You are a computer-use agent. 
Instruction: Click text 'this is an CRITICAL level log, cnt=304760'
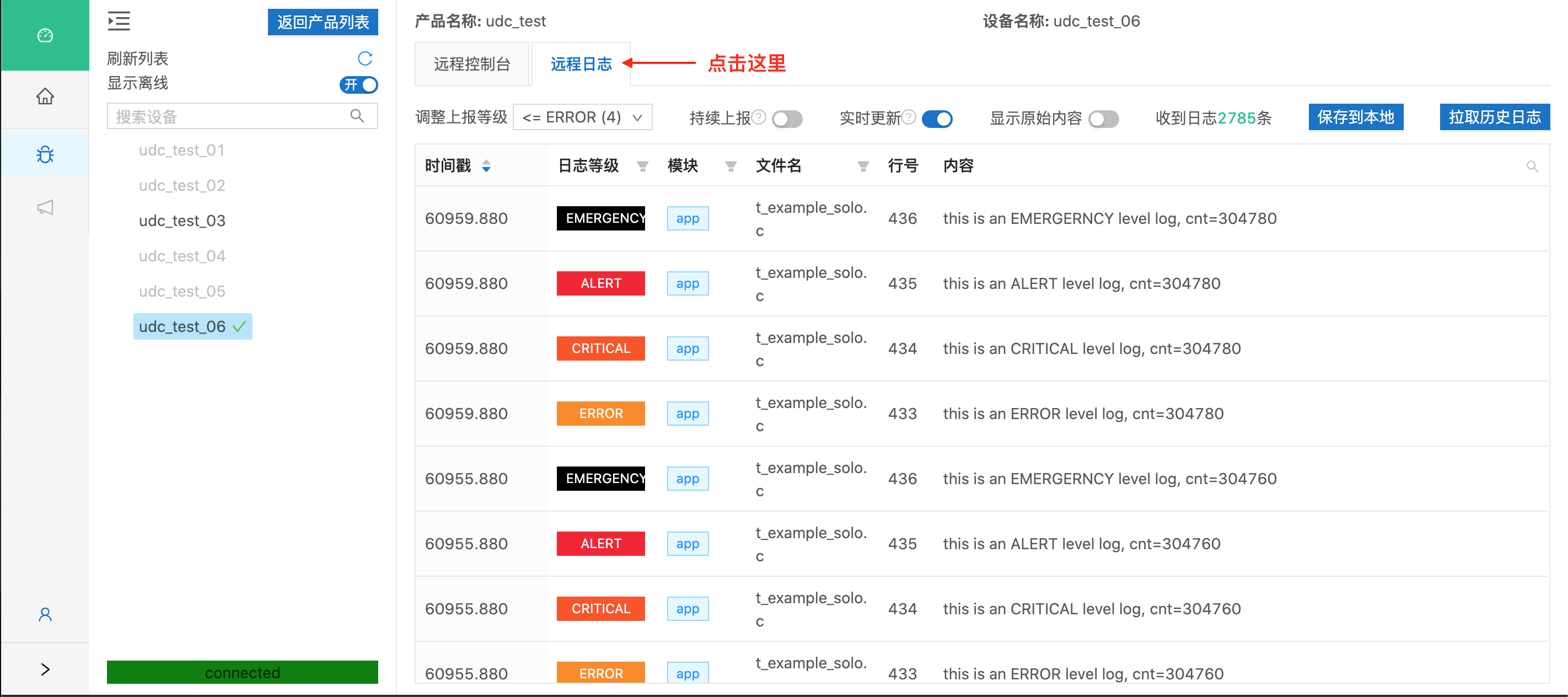pos(1092,609)
